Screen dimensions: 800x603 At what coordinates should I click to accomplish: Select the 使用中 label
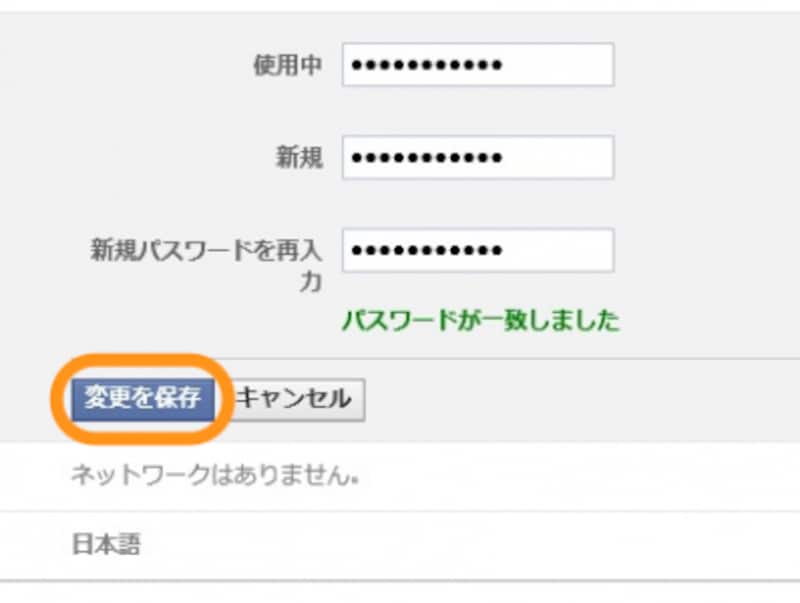click(285, 64)
